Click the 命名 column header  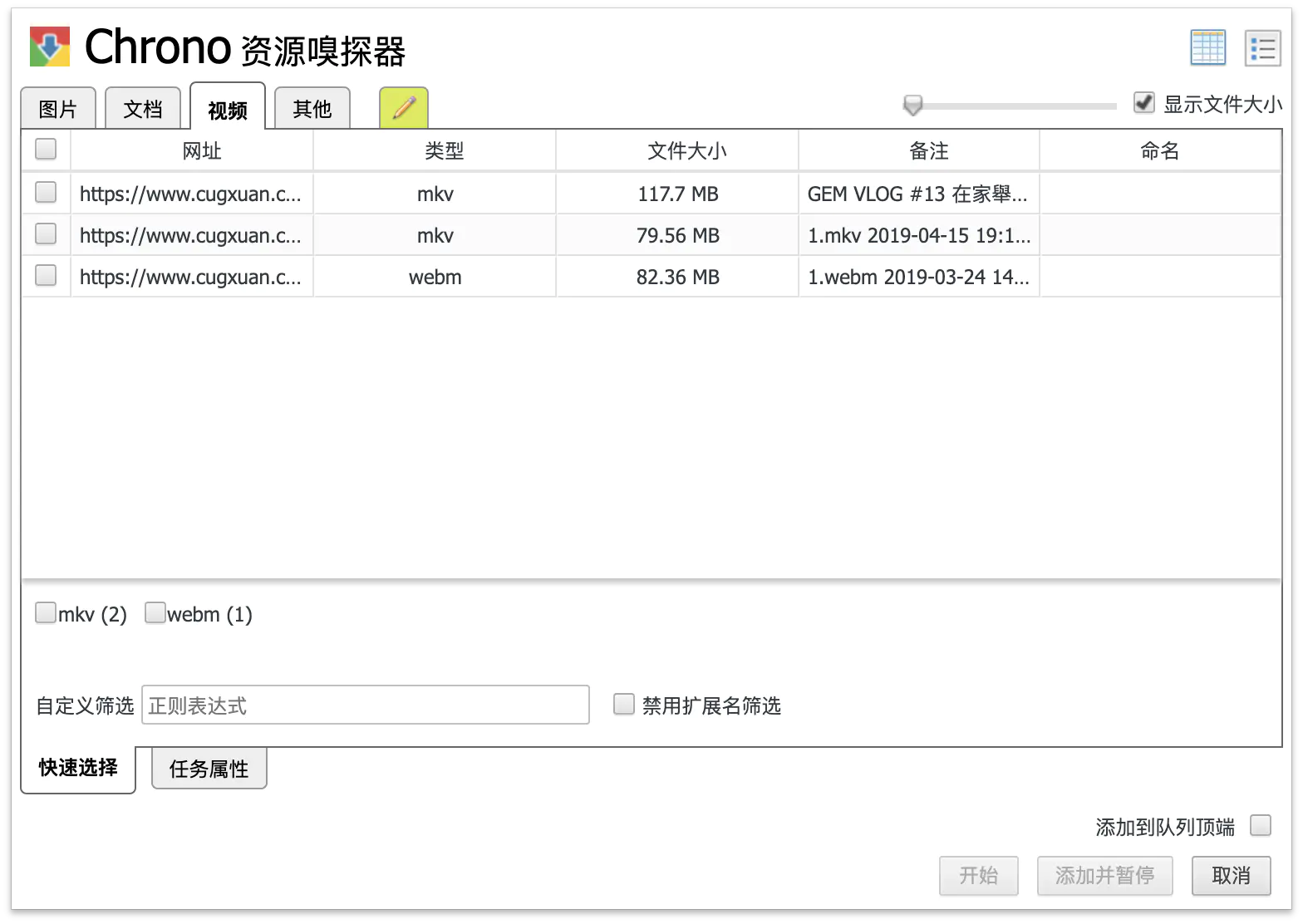click(x=1160, y=151)
